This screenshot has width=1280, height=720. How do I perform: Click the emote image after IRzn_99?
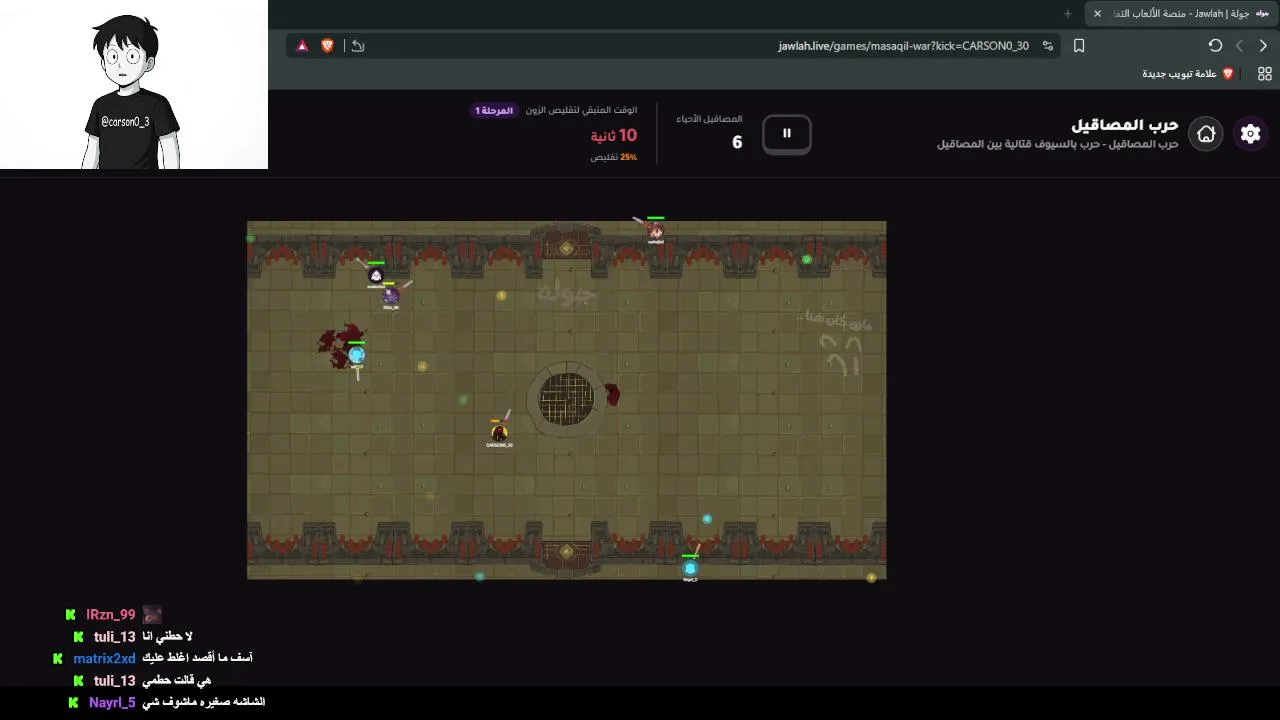pyautogui.click(x=152, y=615)
